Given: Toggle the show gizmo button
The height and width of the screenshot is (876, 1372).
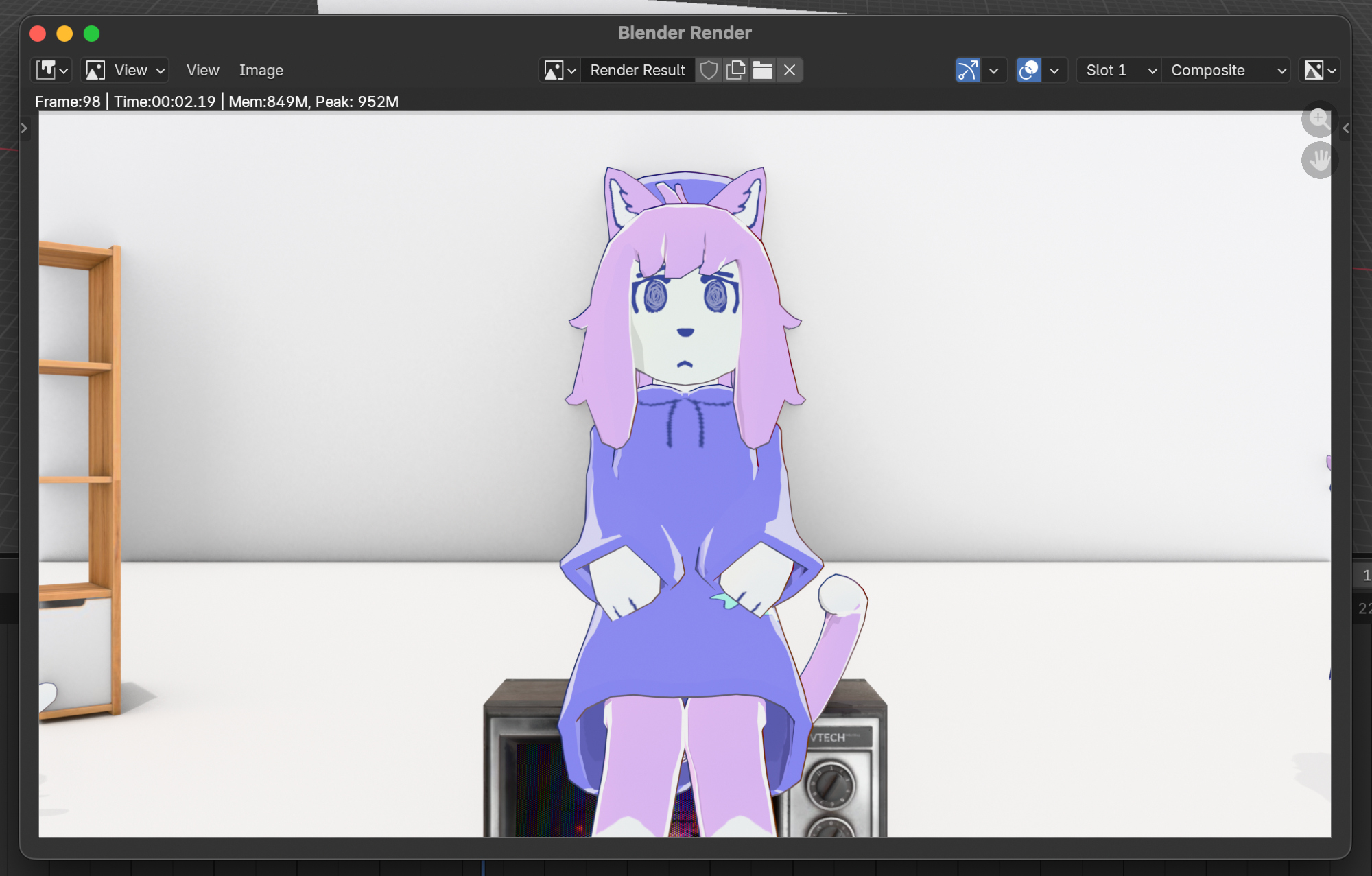Looking at the screenshot, I should pyautogui.click(x=968, y=70).
